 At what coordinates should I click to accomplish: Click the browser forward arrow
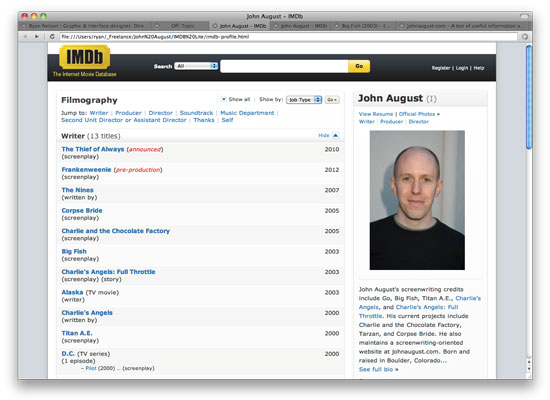pyautogui.click(x=36, y=36)
